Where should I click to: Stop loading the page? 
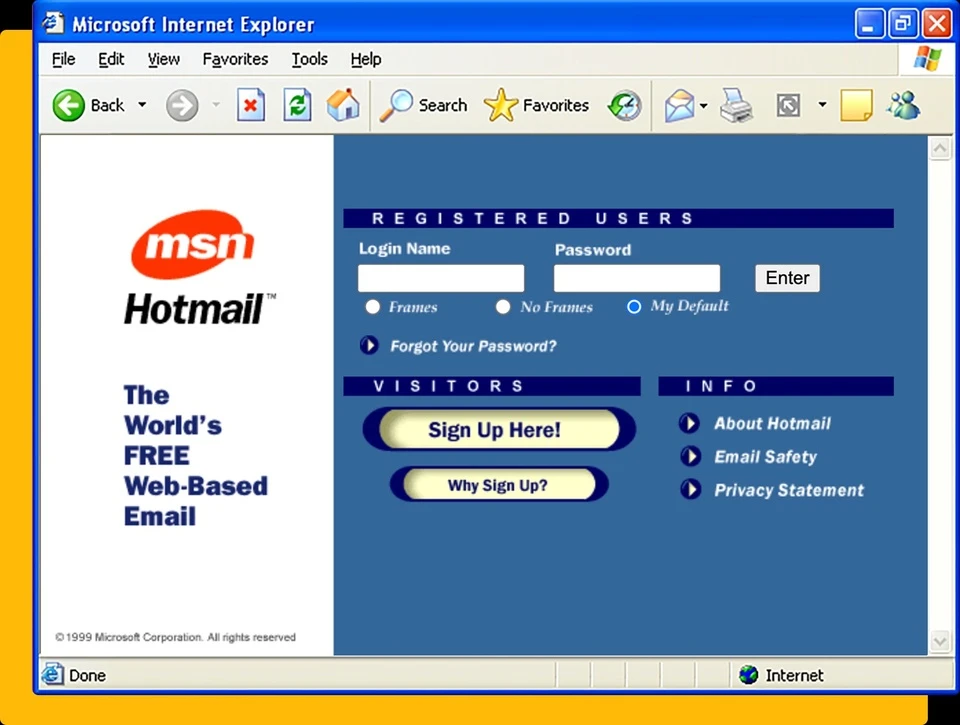250,105
